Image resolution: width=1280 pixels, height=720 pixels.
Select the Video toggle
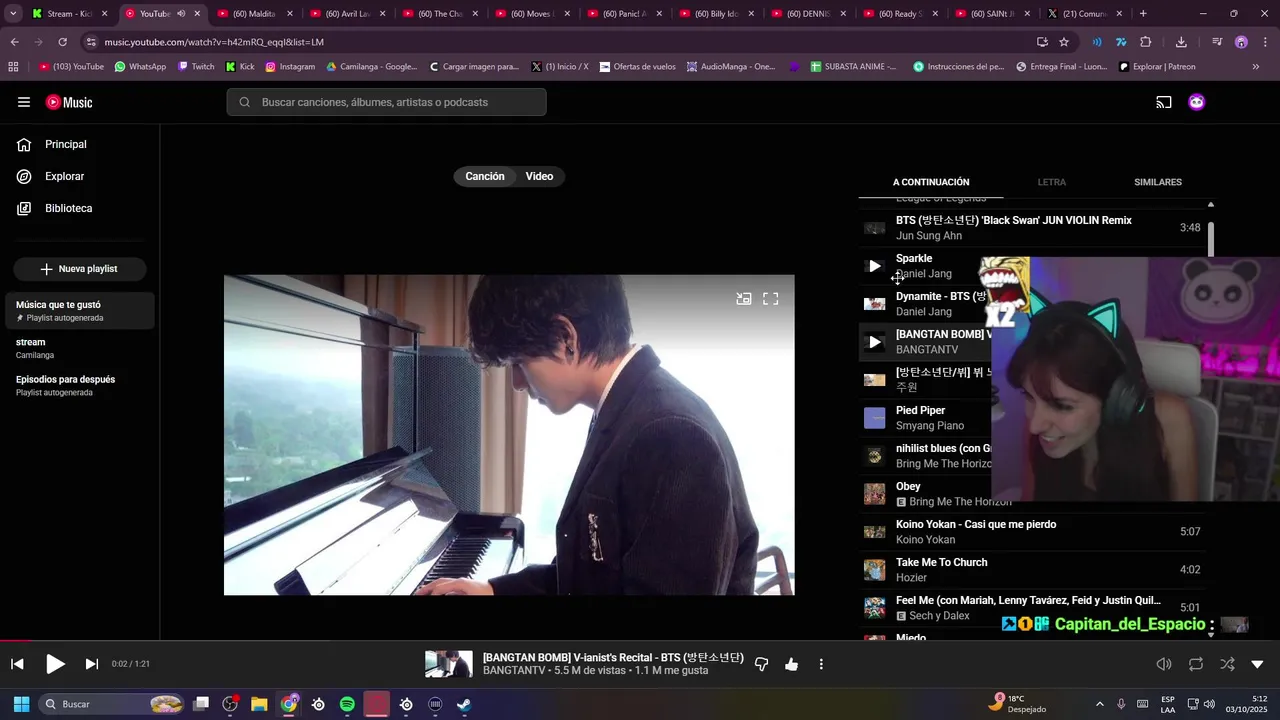pyautogui.click(x=539, y=176)
